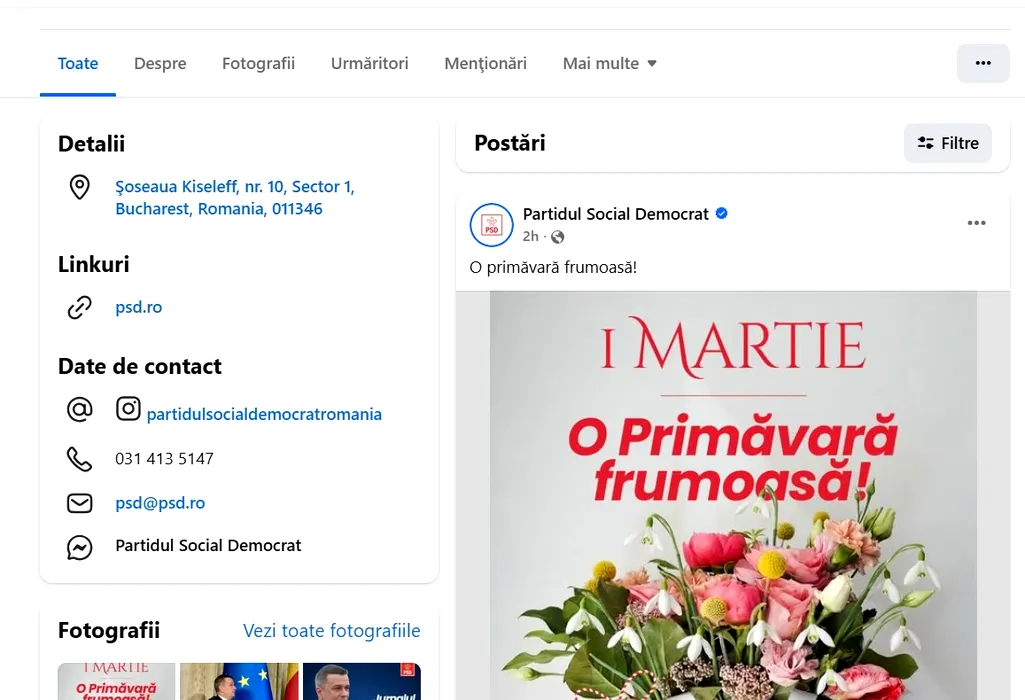Image resolution: width=1025 pixels, height=700 pixels.
Task: Click the chain link icon beside psd.ro
Action: pyautogui.click(x=79, y=308)
